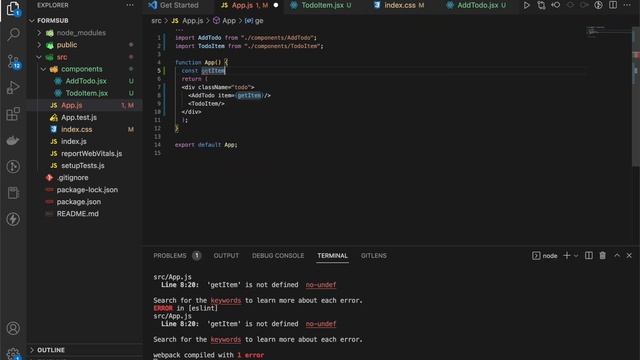Open editor more actions ellipsis
Screen dimensions: 640x360
click(x=627, y=5)
